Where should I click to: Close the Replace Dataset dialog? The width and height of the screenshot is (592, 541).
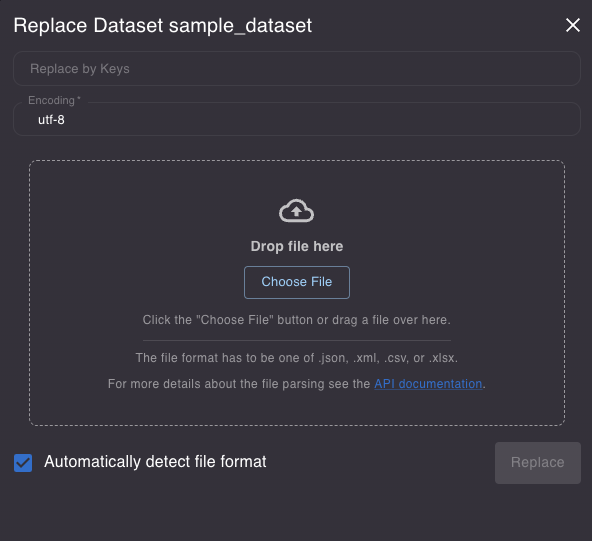pos(572,25)
